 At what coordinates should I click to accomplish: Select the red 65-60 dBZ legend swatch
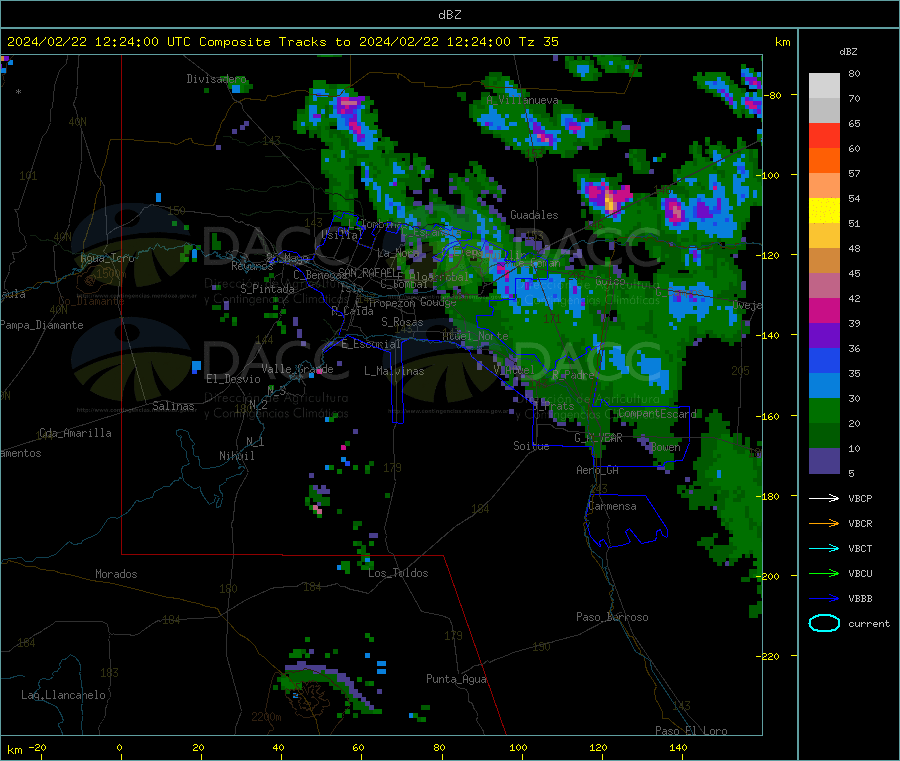coord(824,135)
